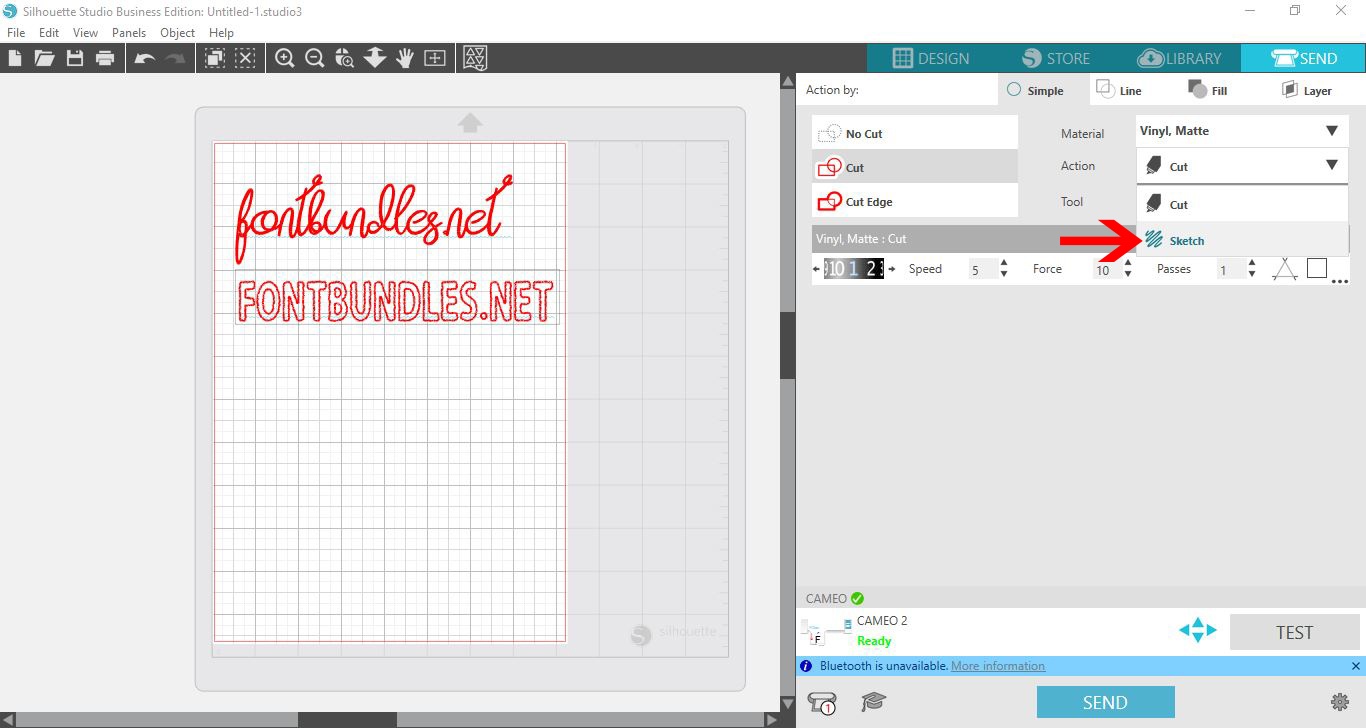Go to the STORE tab

coord(1054,58)
